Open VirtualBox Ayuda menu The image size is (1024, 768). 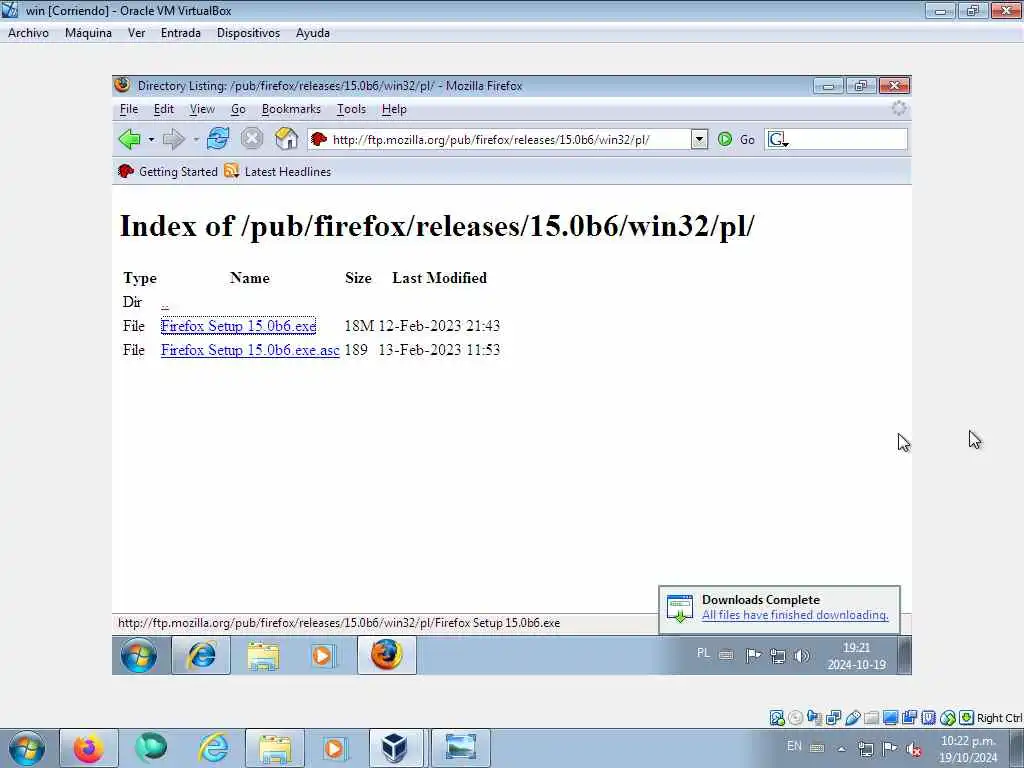coord(313,33)
